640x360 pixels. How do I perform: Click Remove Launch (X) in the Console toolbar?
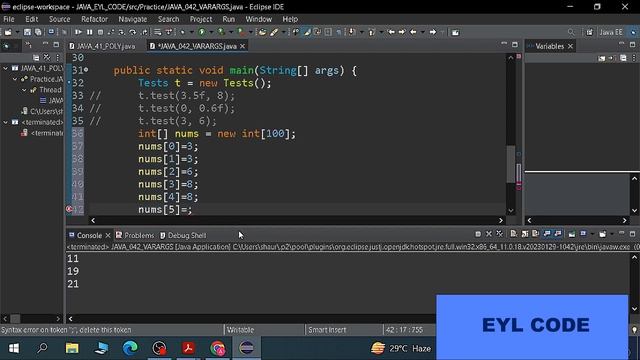point(489,234)
